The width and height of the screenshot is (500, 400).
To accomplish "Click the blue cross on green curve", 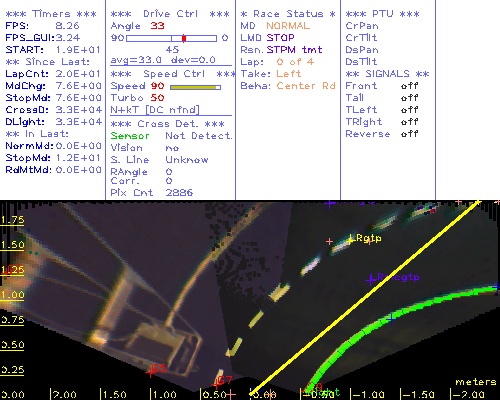I will click(391, 318).
